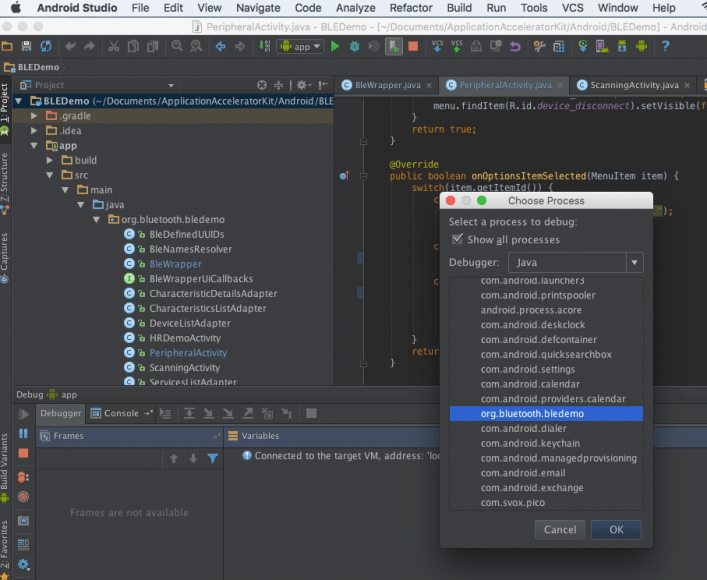
Task: Switch to BleWrapper.java tab
Action: (x=387, y=85)
